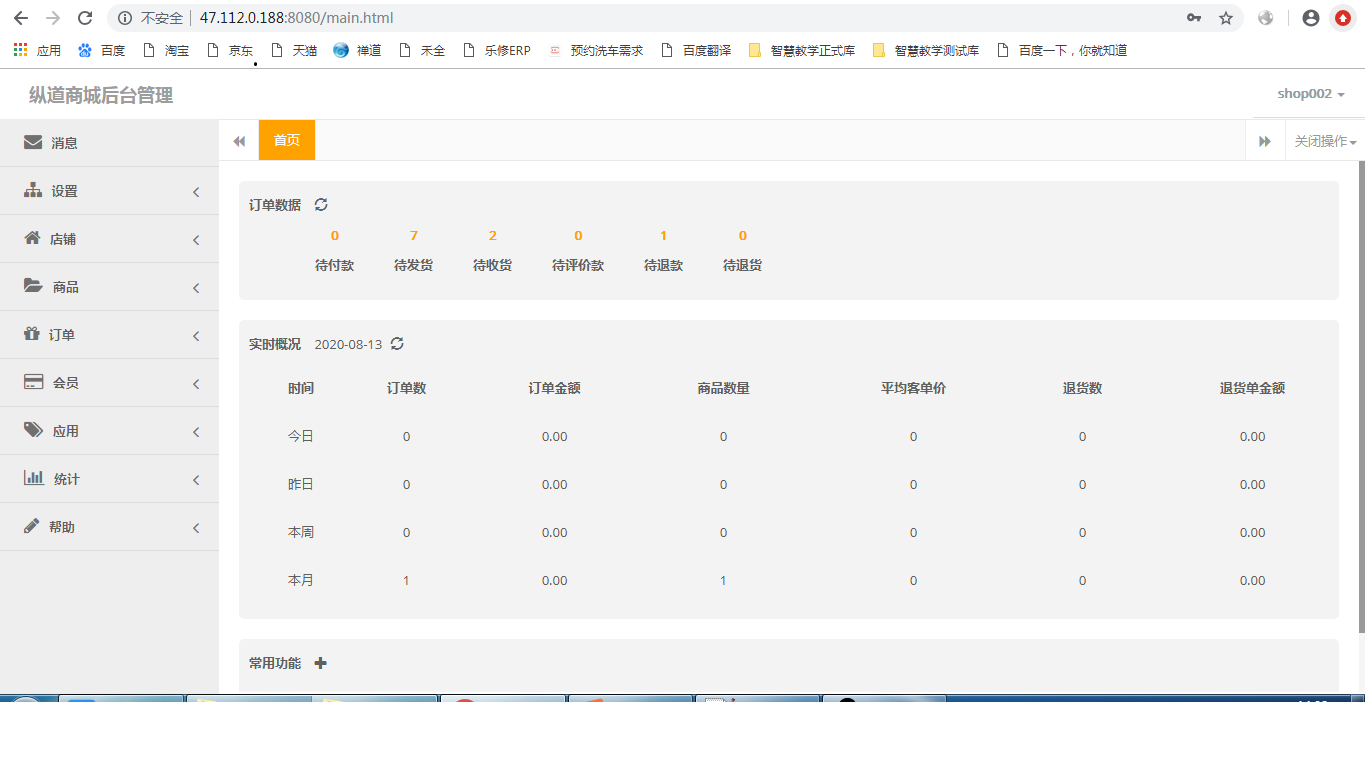Screen dimensions: 1366x768
Task: Open the 智慧教学正式库 bookmark folder
Action: pyautogui.click(x=802, y=50)
